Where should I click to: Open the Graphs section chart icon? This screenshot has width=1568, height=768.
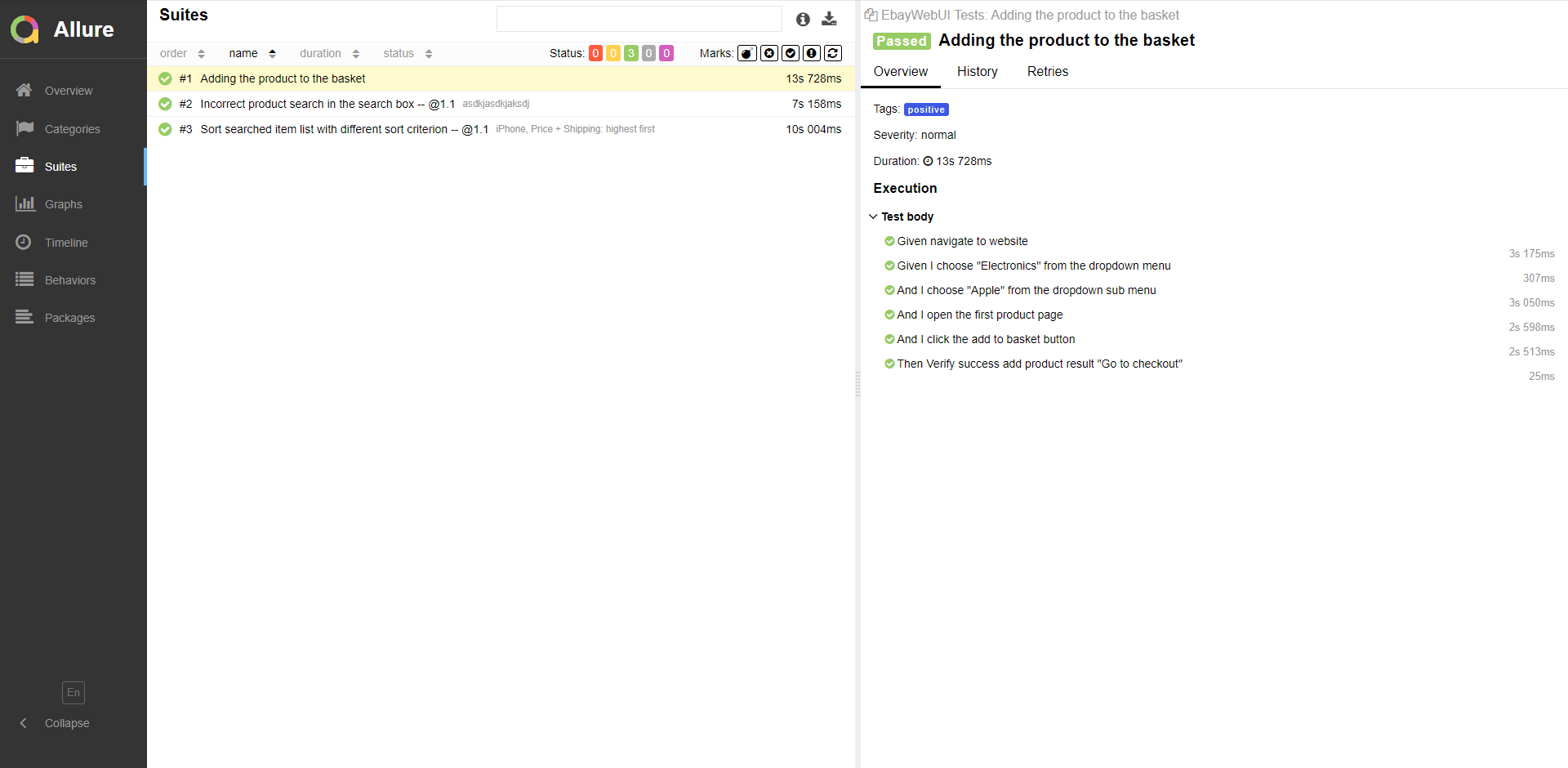tap(24, 203)
